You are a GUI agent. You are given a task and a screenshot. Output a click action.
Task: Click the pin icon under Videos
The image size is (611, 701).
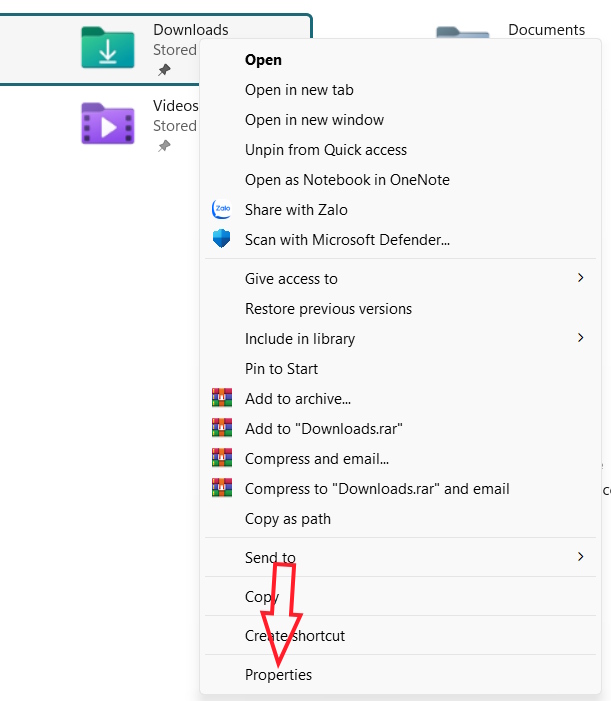click(164, 146)
